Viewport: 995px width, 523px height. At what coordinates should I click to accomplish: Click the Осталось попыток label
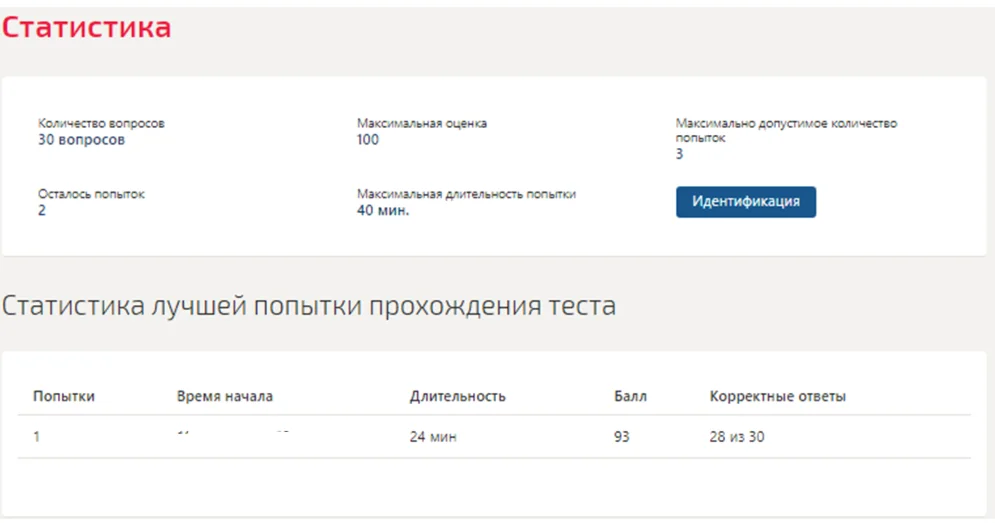click(x=91, y=194)
